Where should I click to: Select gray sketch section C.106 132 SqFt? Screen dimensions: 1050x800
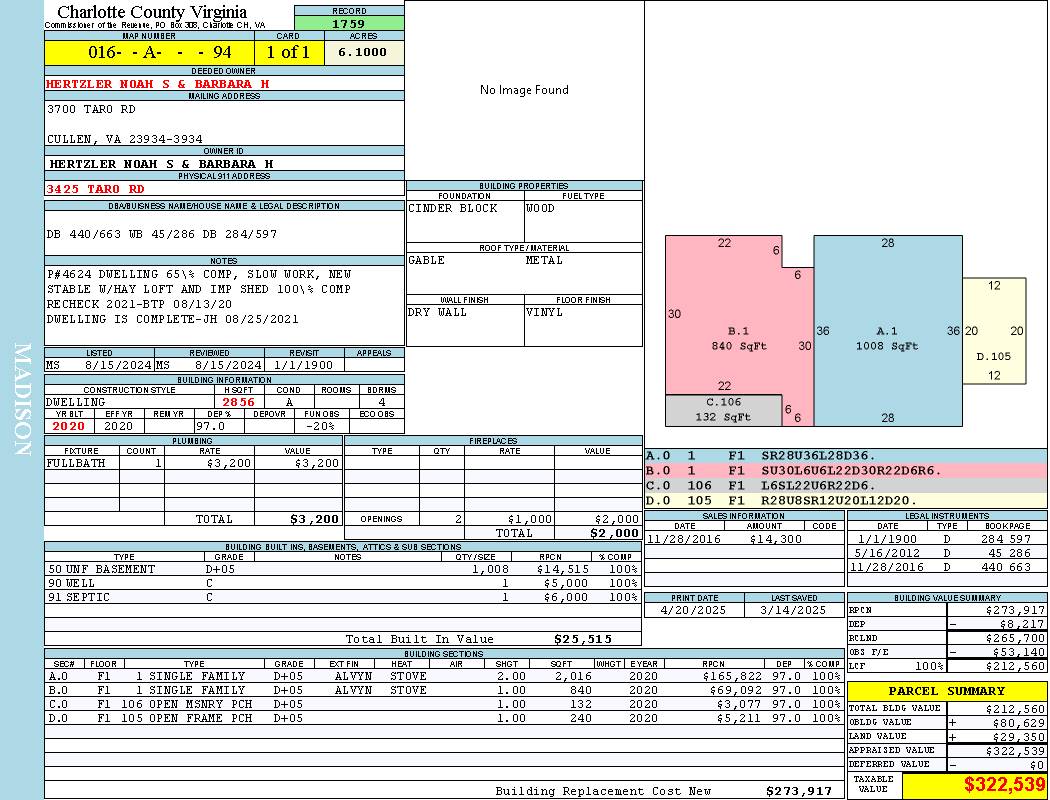(x=723, y=410)
